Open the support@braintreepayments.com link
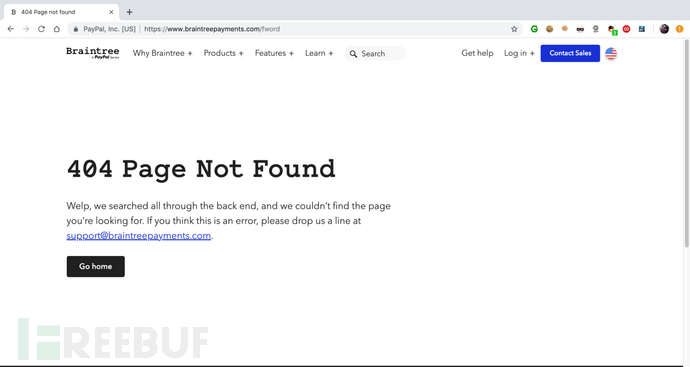 139,236
